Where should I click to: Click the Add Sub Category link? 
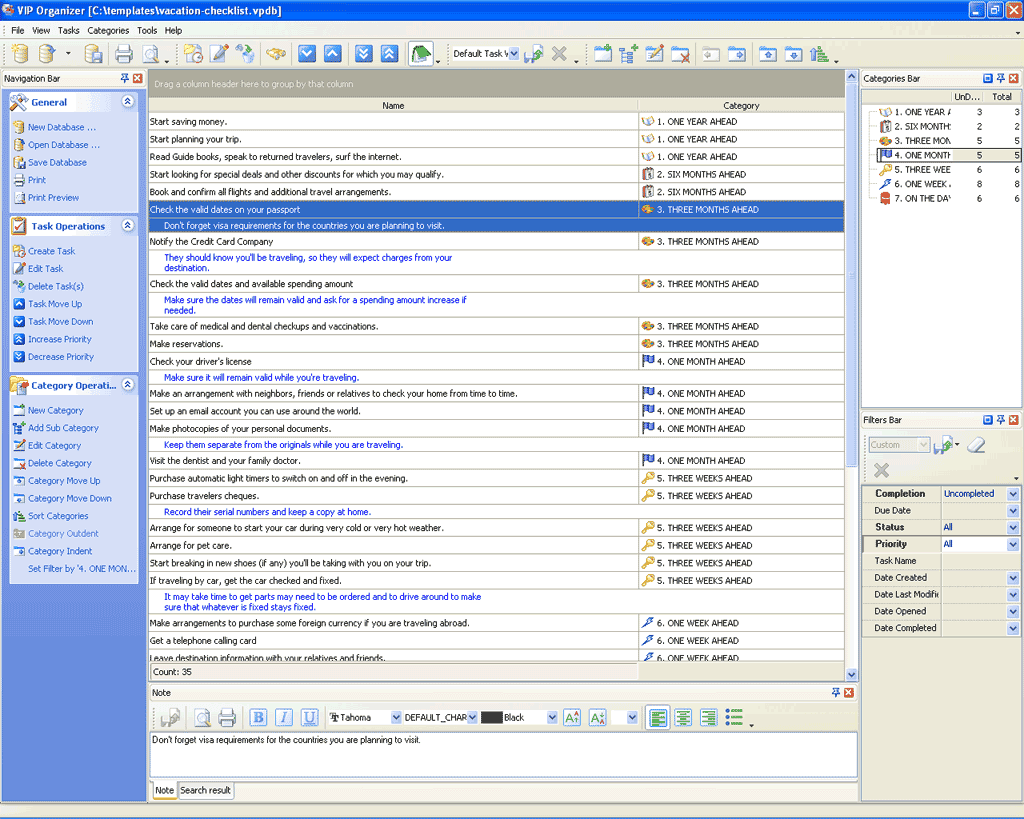pyautogui.click(x=63, y=428)
